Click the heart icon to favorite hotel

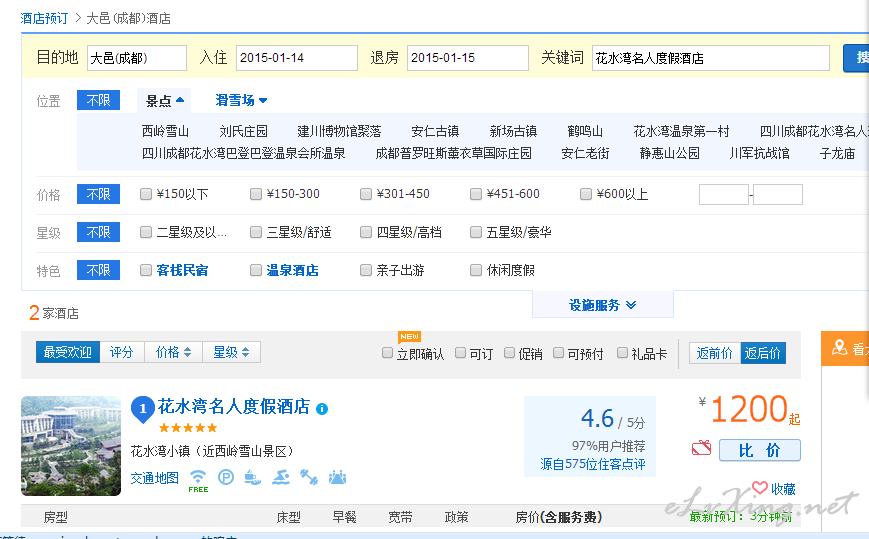(x=759, y=488)
